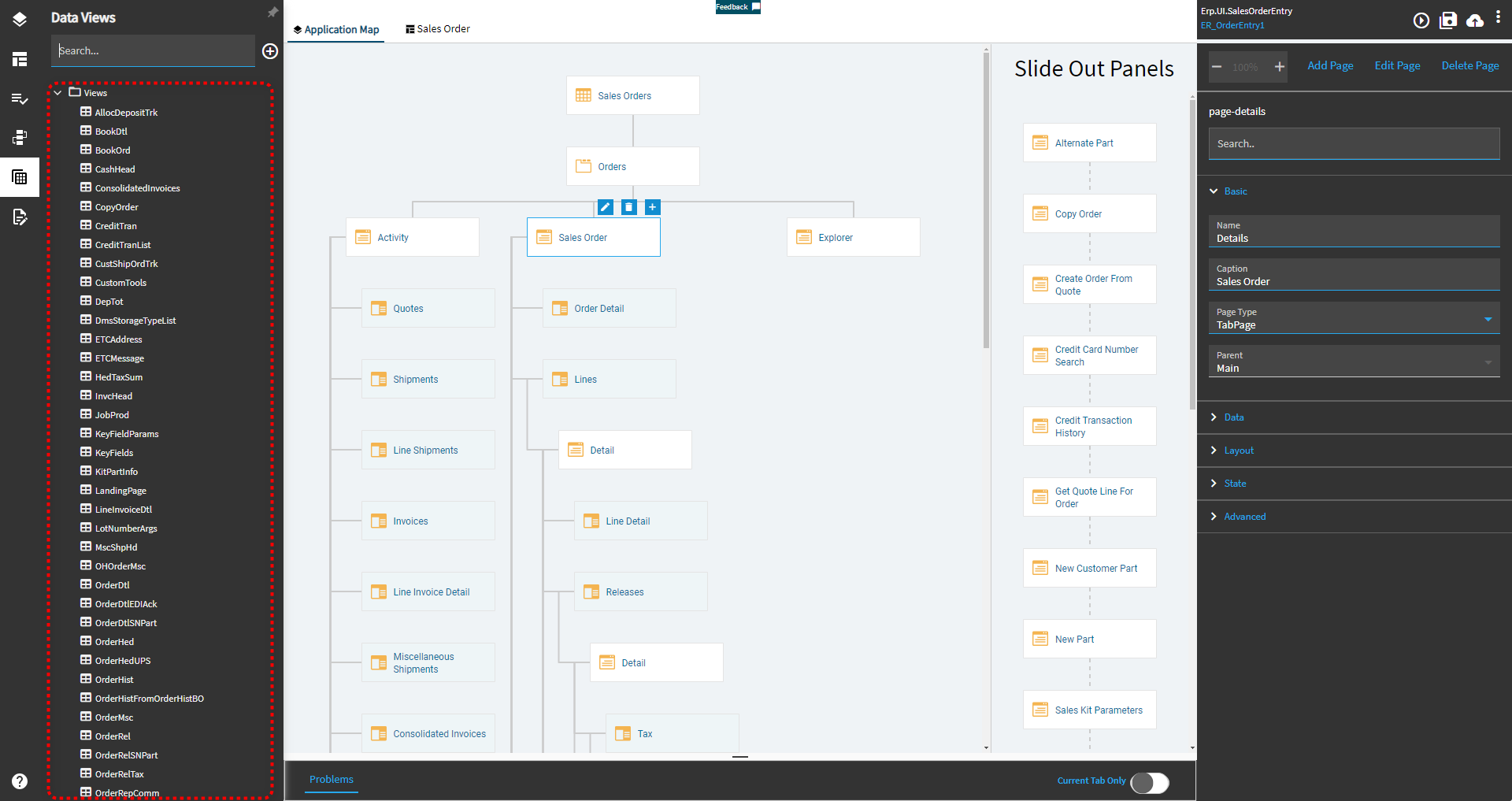Select the Line Invoice Detail node
The width and height of the screenshot is (1512, 801).
coord(428,591)
